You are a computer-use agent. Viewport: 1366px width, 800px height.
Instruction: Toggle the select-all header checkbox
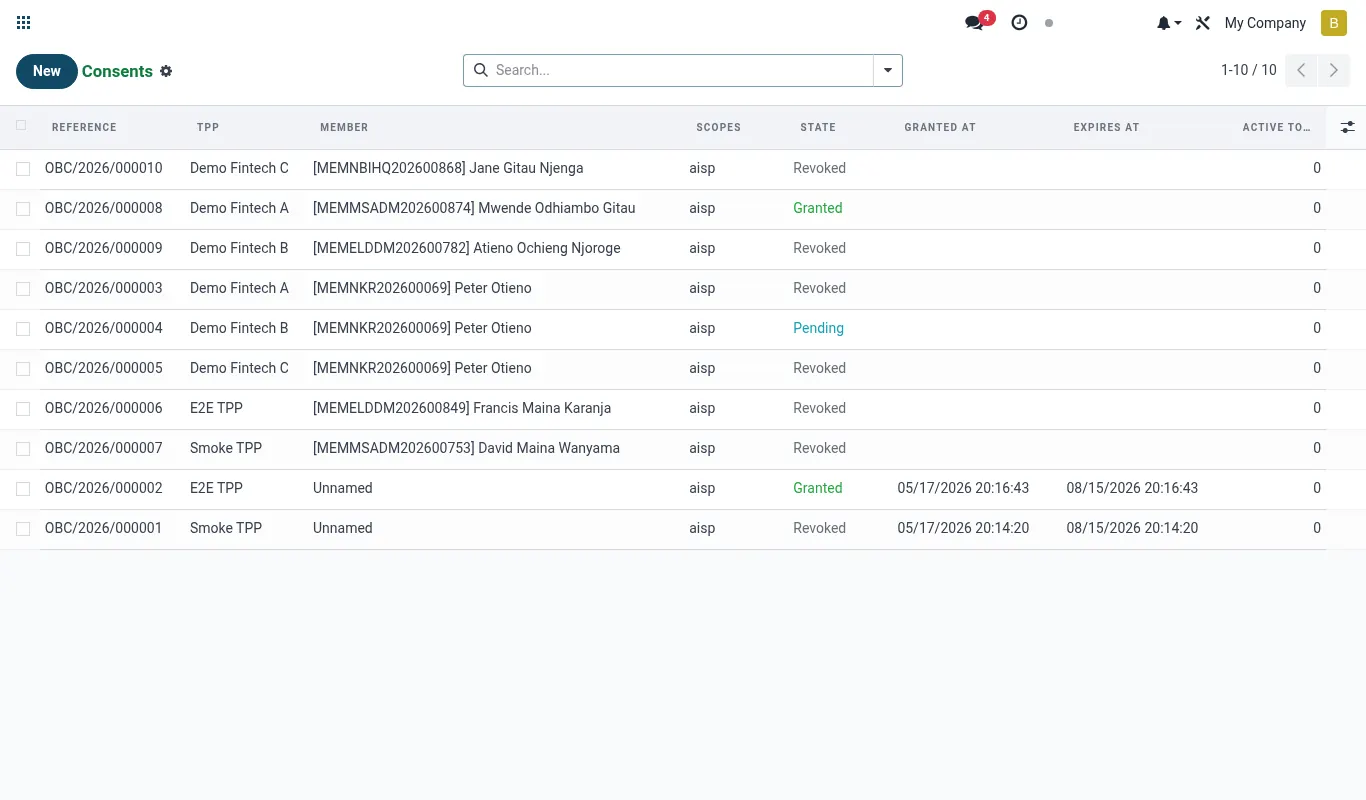[x=22, y=126]
